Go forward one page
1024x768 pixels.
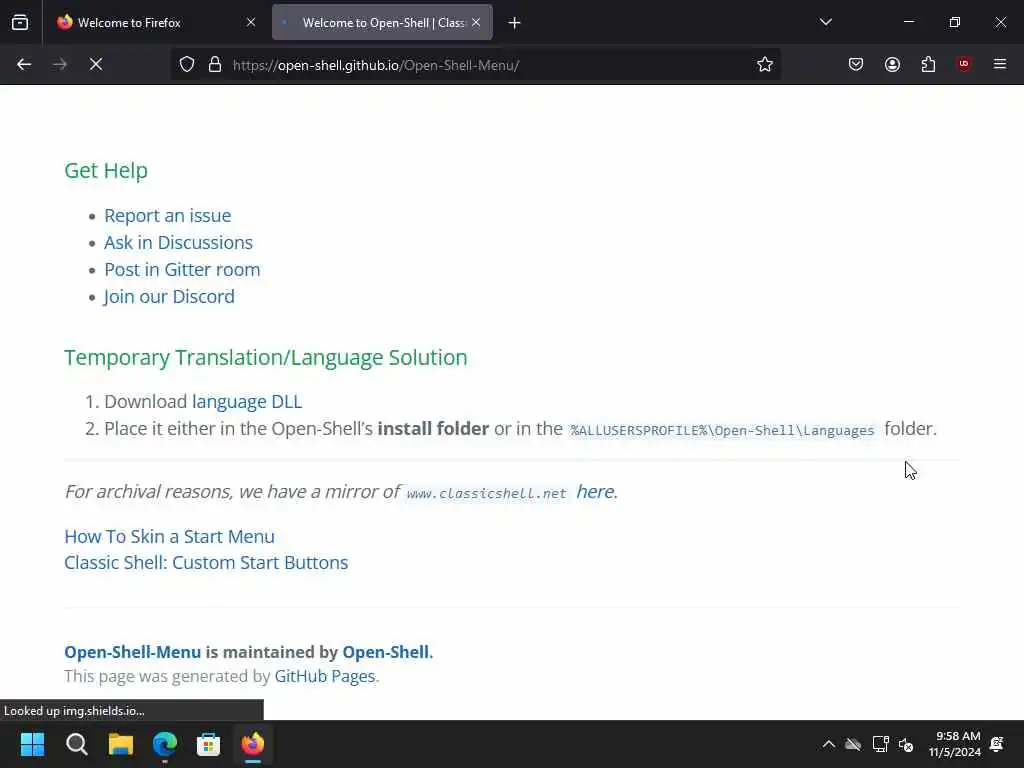pos(60,64)
